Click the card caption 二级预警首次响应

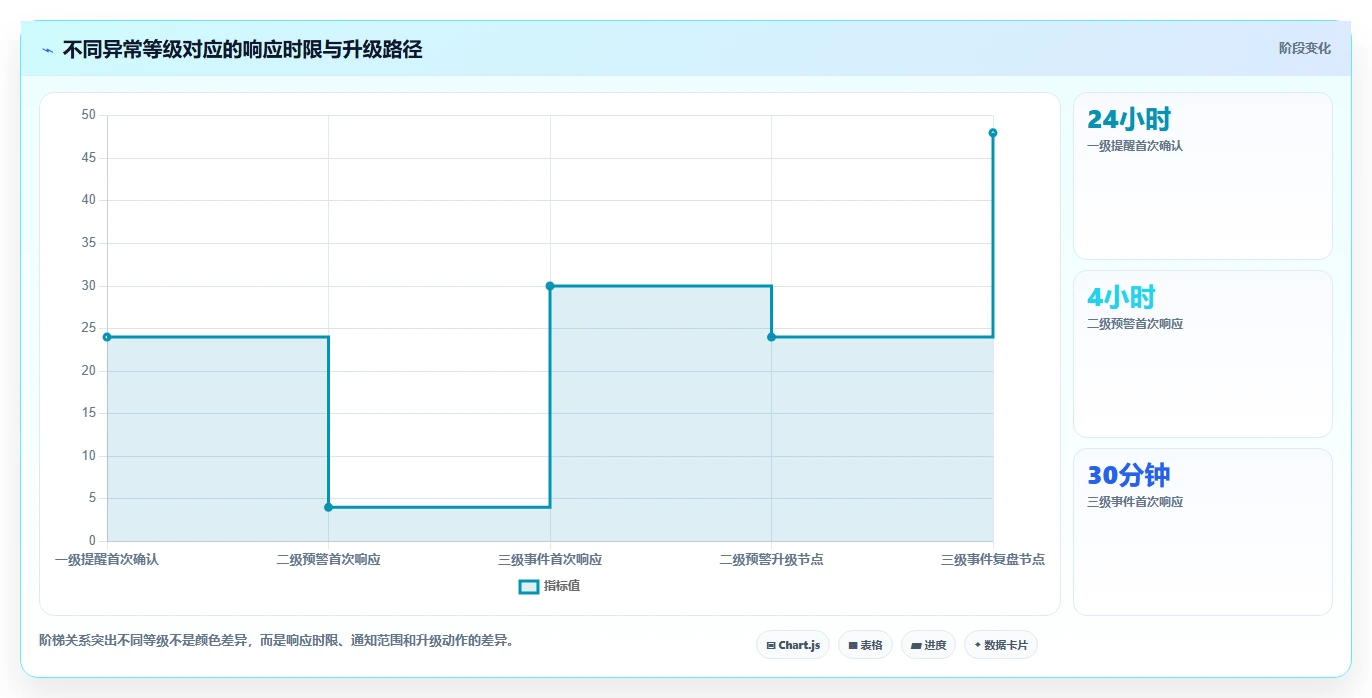pyautogui.click(x=1135, y=324)
